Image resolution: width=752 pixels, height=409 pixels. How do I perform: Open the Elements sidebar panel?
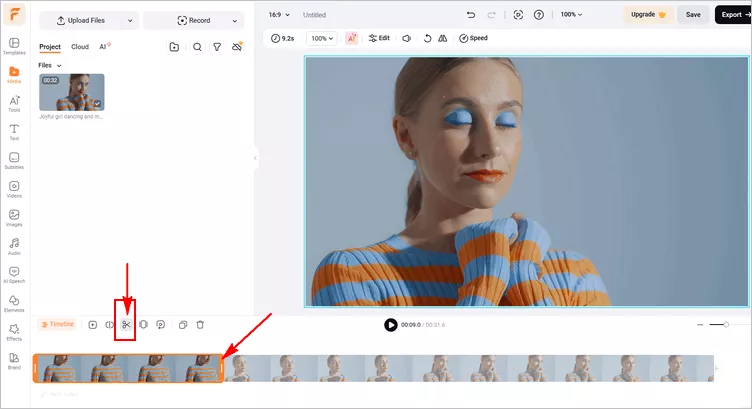[14, 304]
